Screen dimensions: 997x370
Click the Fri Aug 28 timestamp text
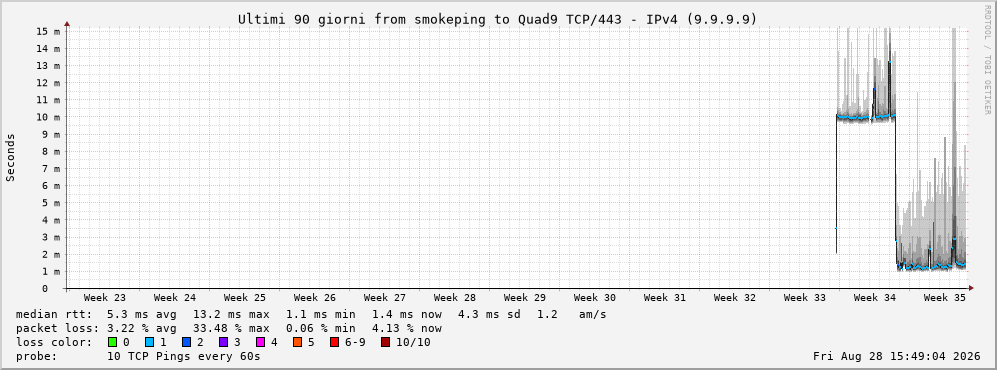tap(897, 357)
